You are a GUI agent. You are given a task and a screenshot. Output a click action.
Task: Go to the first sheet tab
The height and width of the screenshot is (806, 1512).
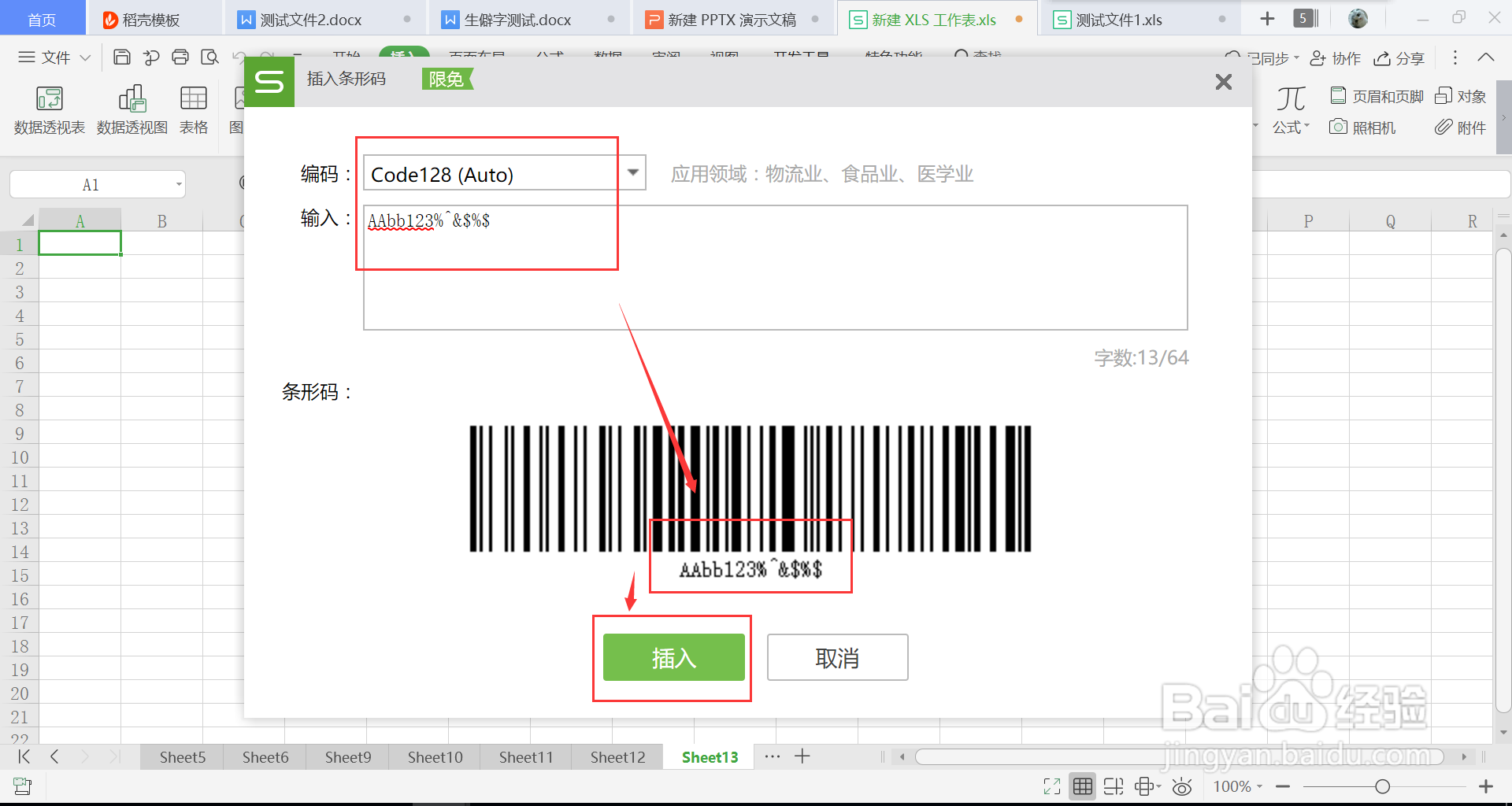[24, 756]
